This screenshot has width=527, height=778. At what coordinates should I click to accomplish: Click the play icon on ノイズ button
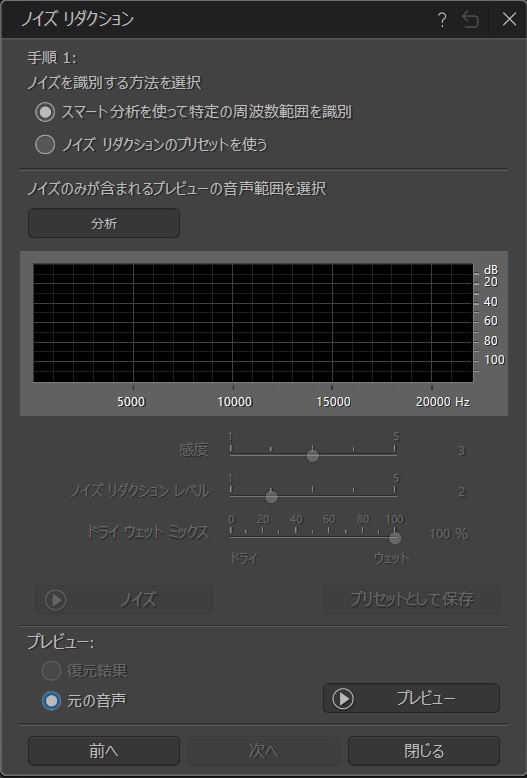pyautogui.click(x=56, y=600)
